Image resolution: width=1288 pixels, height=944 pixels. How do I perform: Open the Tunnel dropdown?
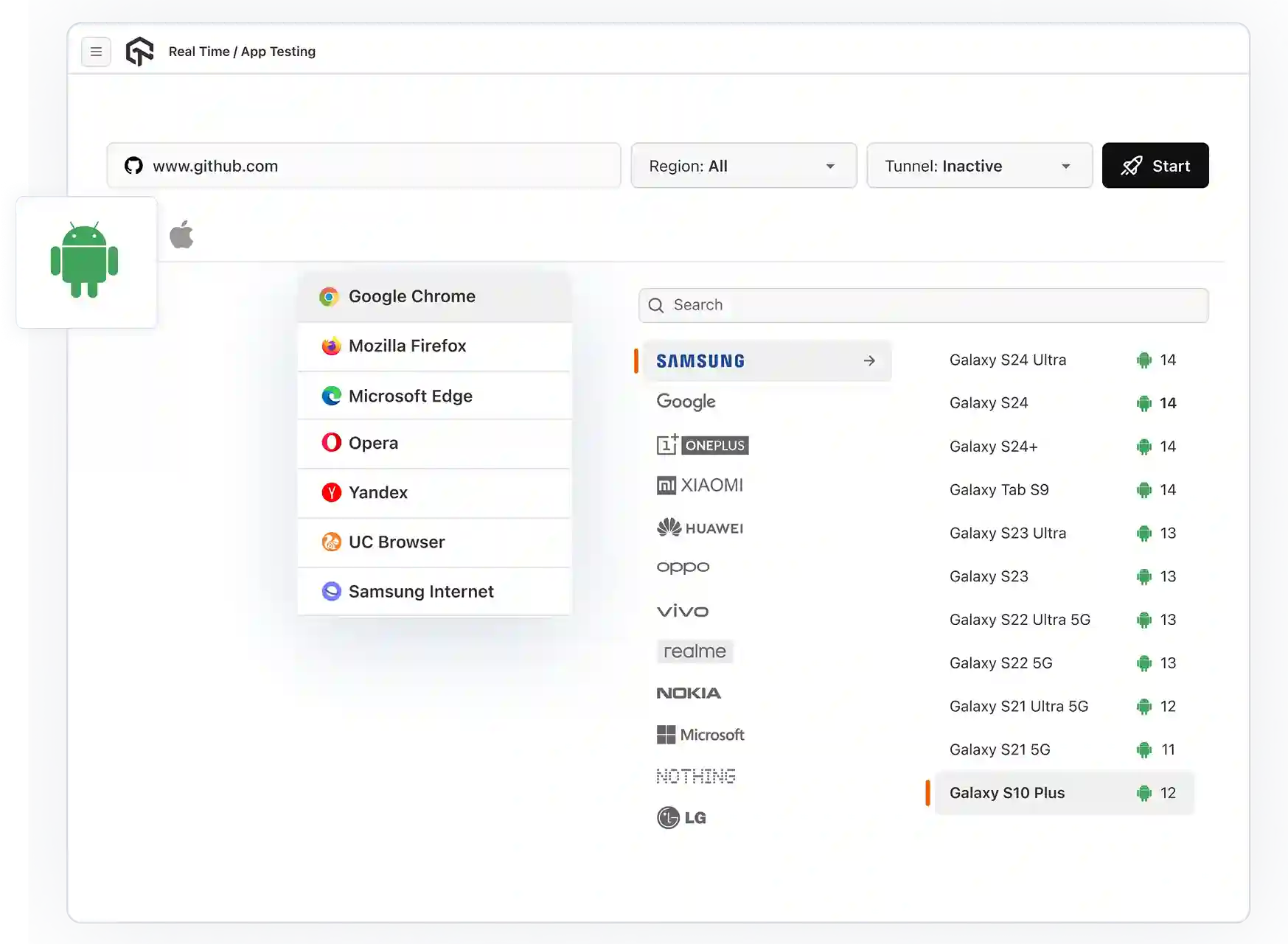(x=980, y=166)
